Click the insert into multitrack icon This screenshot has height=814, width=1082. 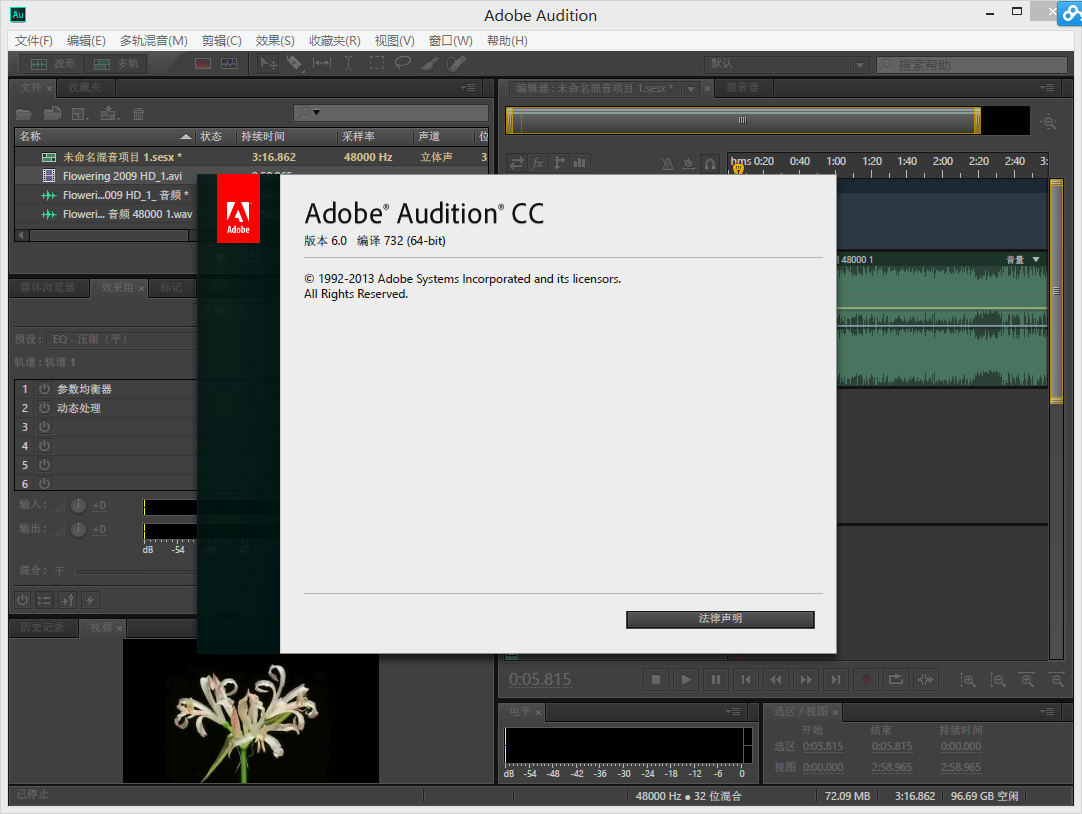click(x=109, y=114)
